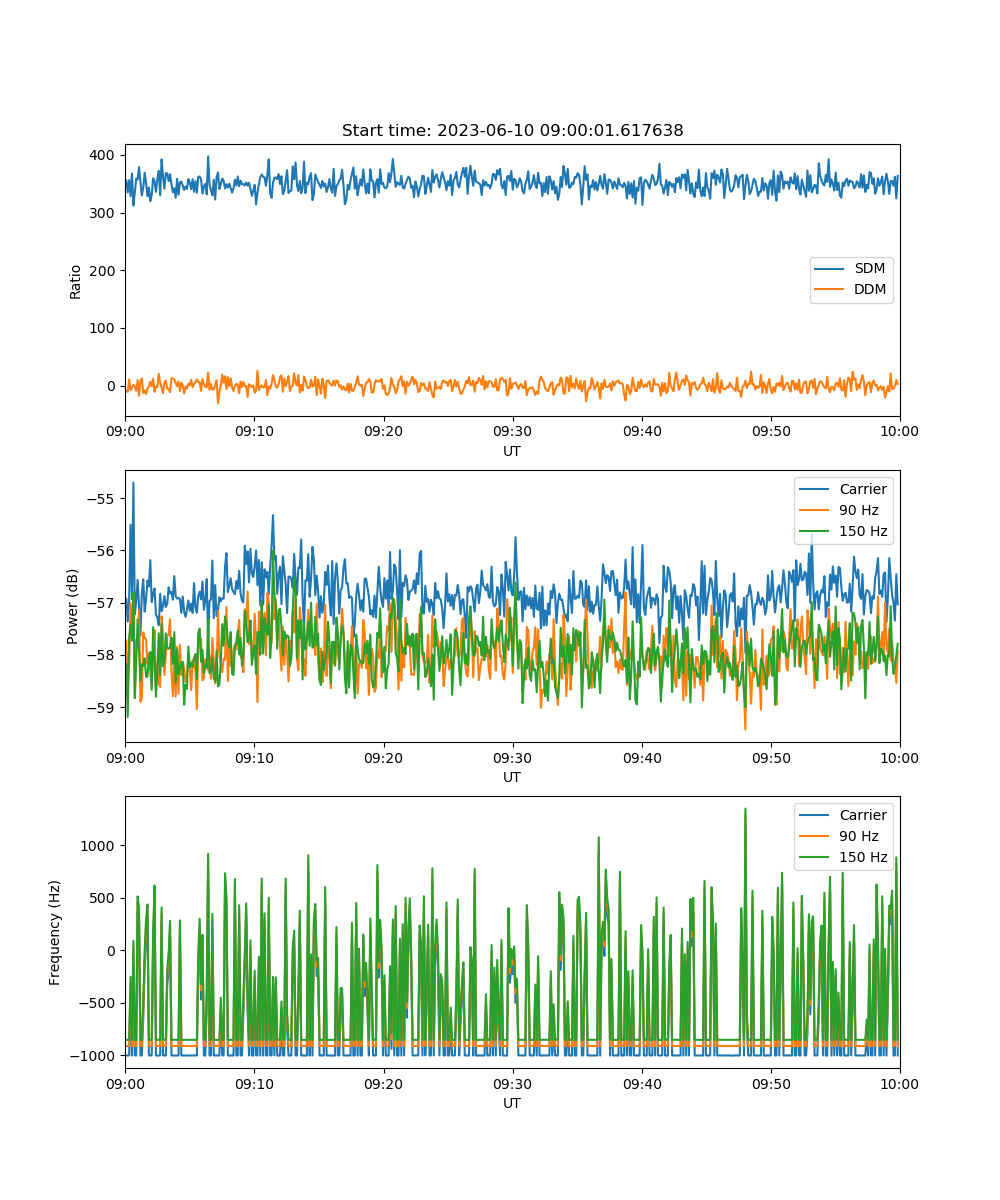Click 10:00 tick under the frequency plot
This screenshot has width=1000, height=1200.
(899, 1083)
